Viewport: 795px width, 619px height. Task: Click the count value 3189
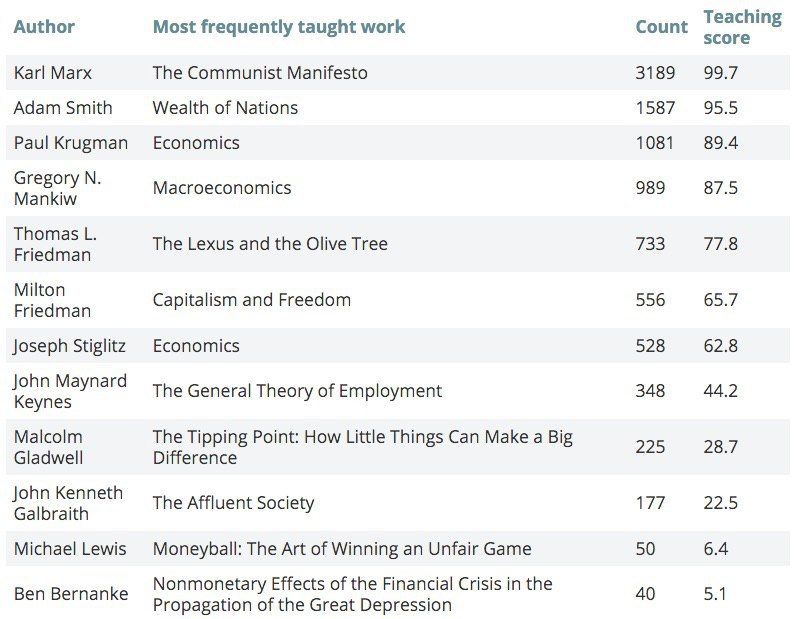click(655, 73)
